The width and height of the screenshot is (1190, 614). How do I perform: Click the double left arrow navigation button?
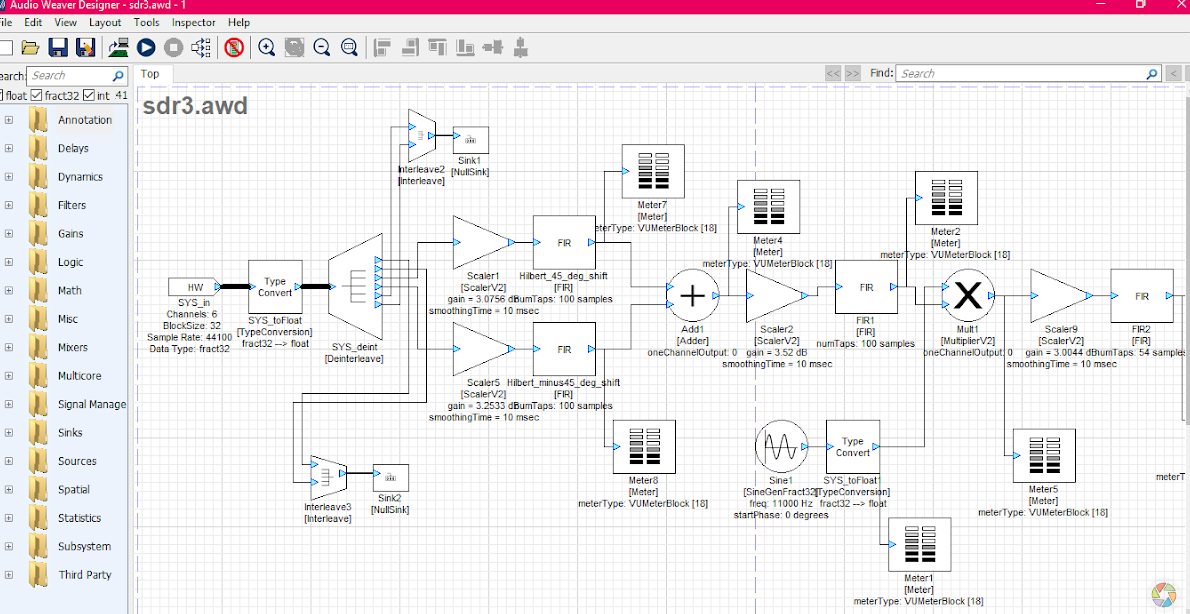coord(832,74)
